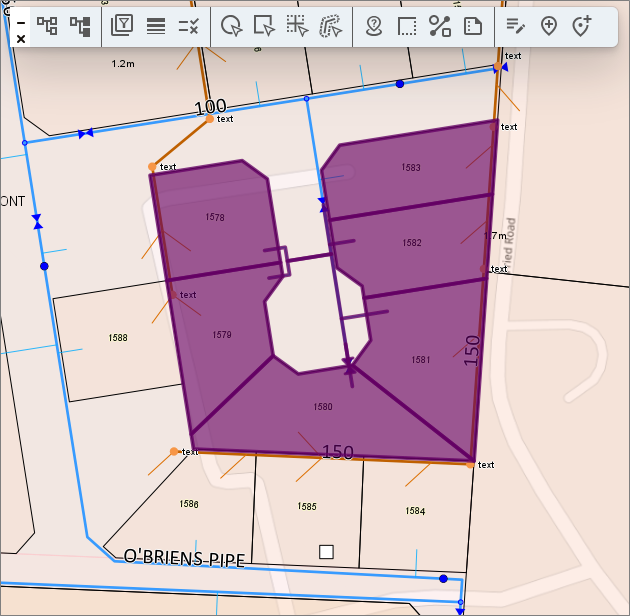
Task: Click the clear selection list icon
Action: coord(189,26)
